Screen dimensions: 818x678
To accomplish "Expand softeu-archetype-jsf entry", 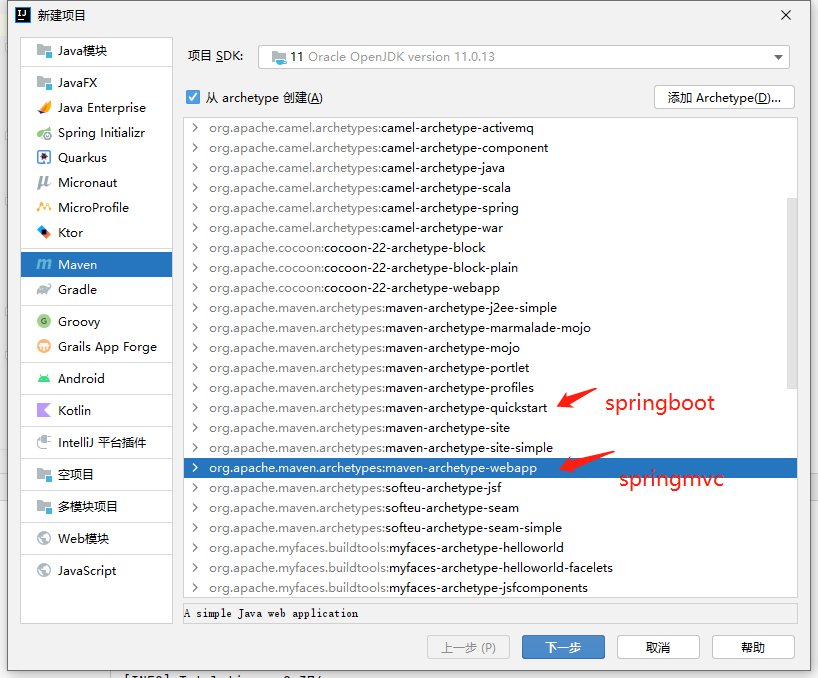I will point(195,488).
